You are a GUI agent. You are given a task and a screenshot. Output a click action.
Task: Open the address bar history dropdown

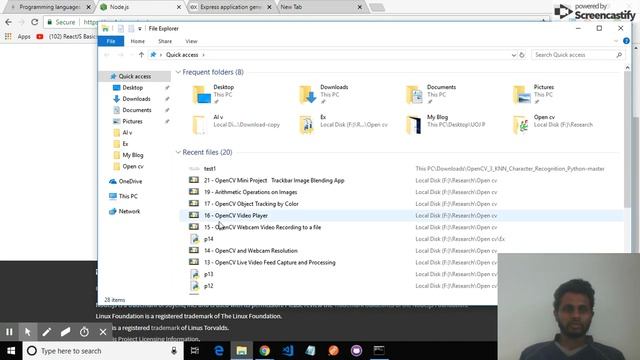(513, 55)
